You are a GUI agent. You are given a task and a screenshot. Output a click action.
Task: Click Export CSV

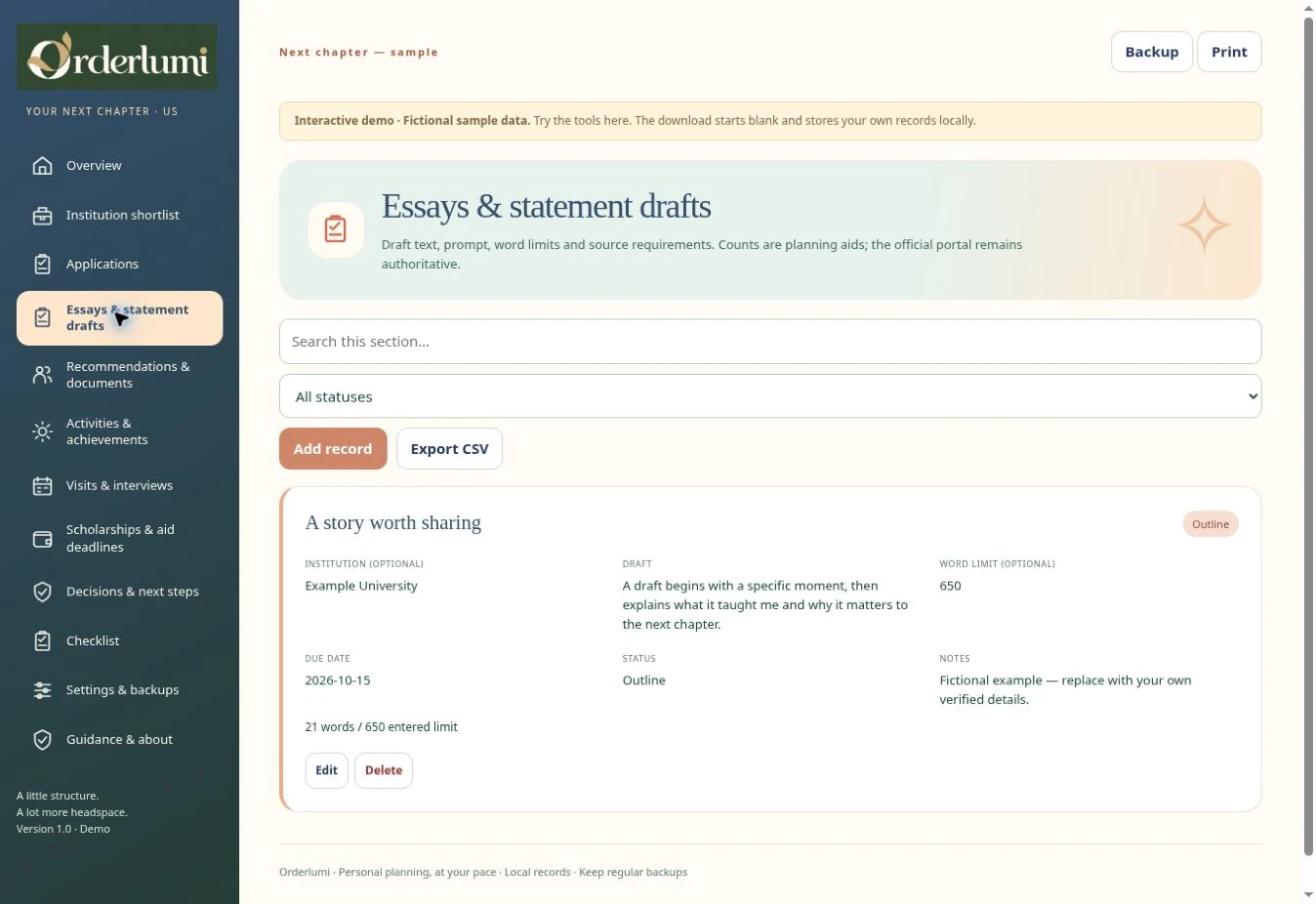[x=449, y=449]
